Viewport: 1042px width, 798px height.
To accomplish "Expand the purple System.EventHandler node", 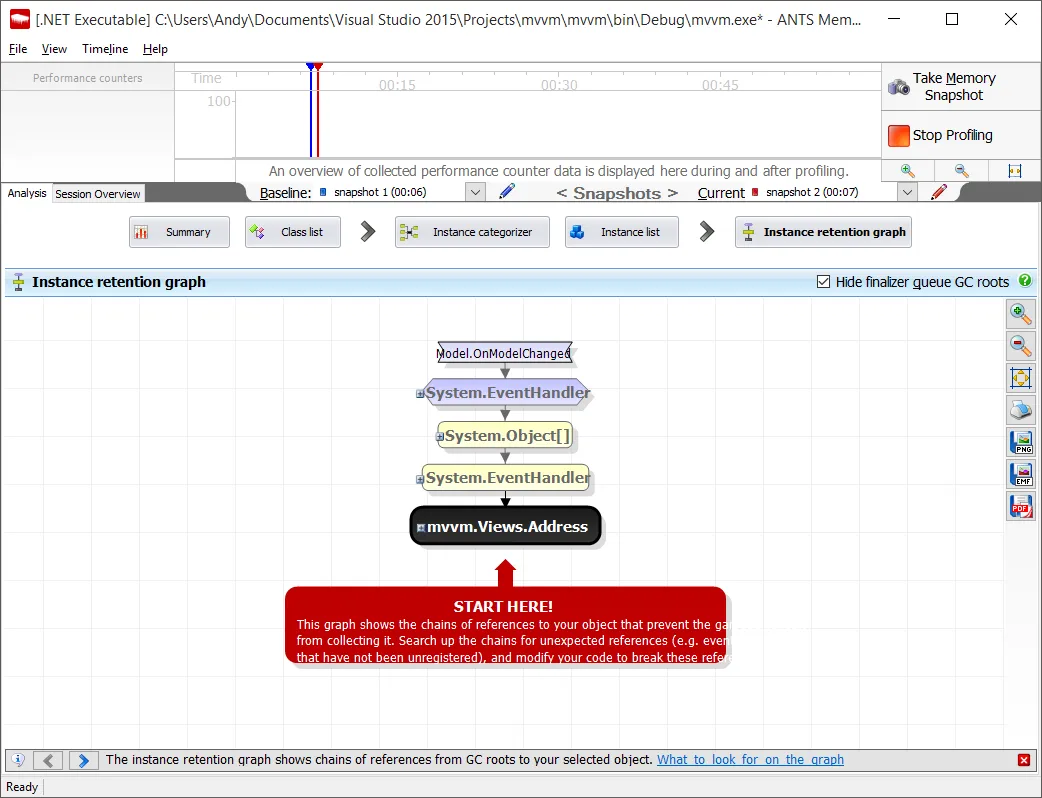I will 419,394.
